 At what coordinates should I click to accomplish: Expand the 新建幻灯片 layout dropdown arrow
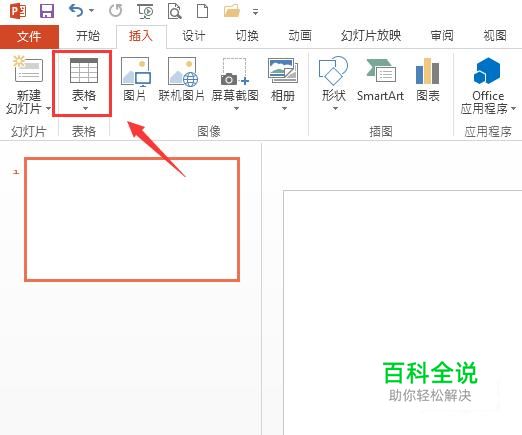(48, 108)
